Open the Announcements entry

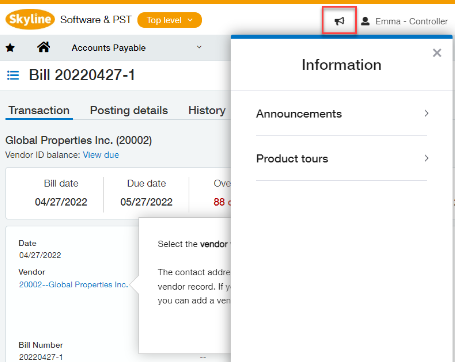[341, 114]
